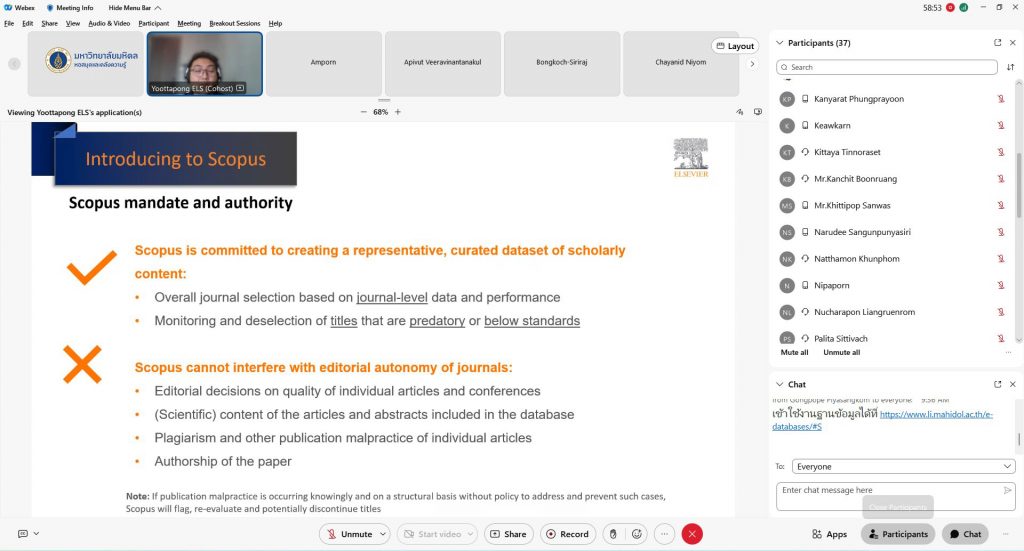
Task: Expand the Unmute audio options arrow
Action: (383, 534)
